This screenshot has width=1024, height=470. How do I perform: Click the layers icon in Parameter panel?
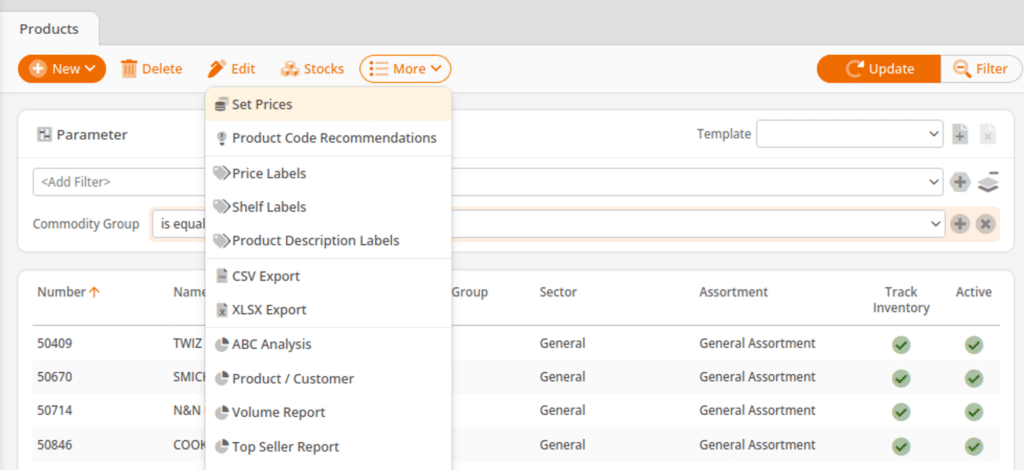[x=987, y=181]
